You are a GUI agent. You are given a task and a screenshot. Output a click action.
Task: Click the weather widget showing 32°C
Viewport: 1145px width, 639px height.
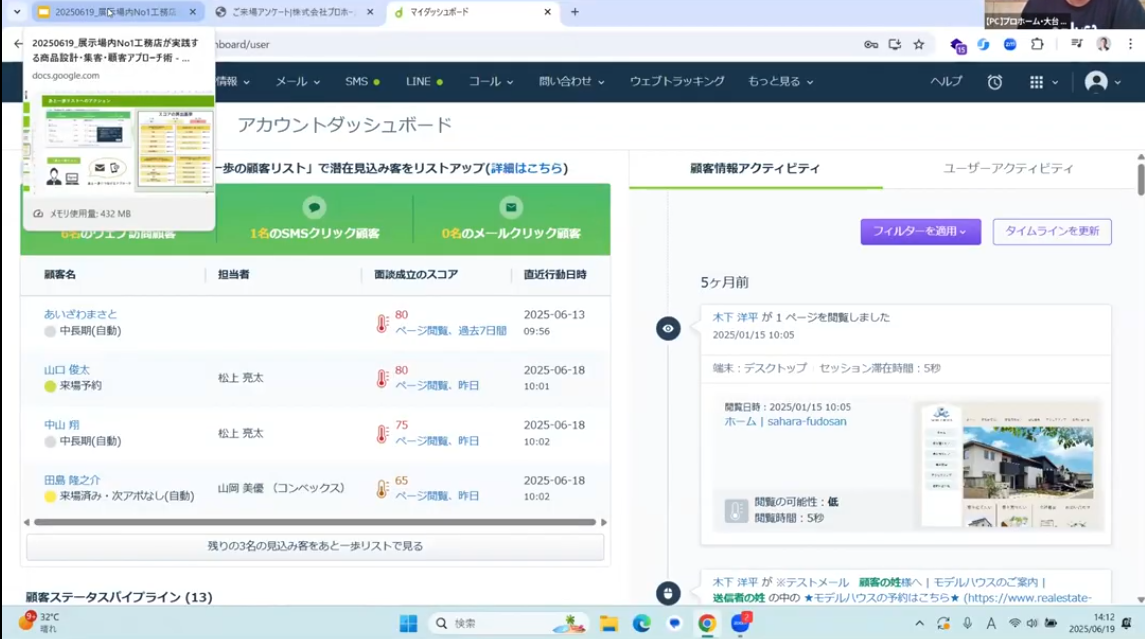point(40,622)
